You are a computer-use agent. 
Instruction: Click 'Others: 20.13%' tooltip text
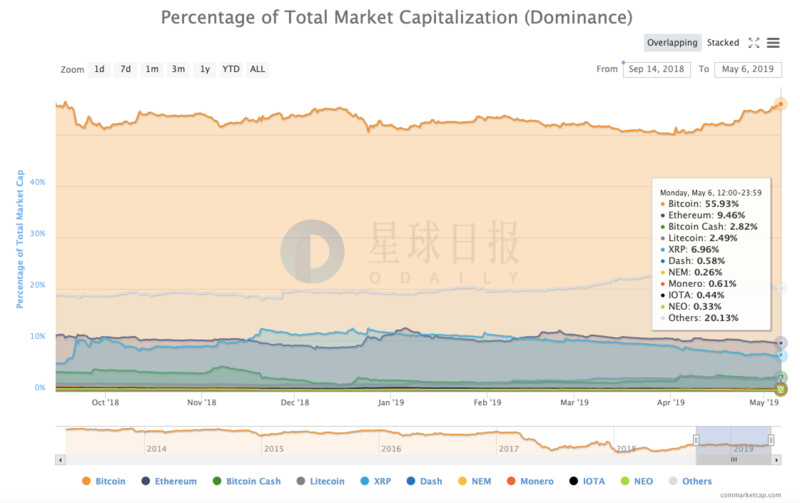click(703, 318)
